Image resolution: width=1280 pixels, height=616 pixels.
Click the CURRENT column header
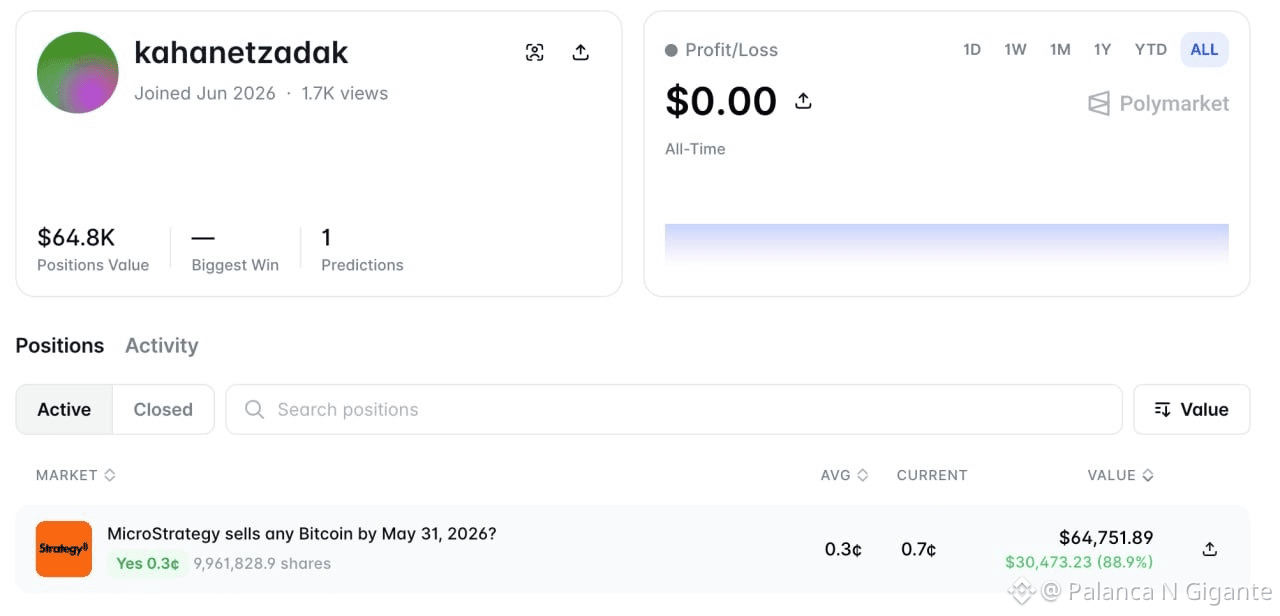pyautogui.click(x=932, y=475)
